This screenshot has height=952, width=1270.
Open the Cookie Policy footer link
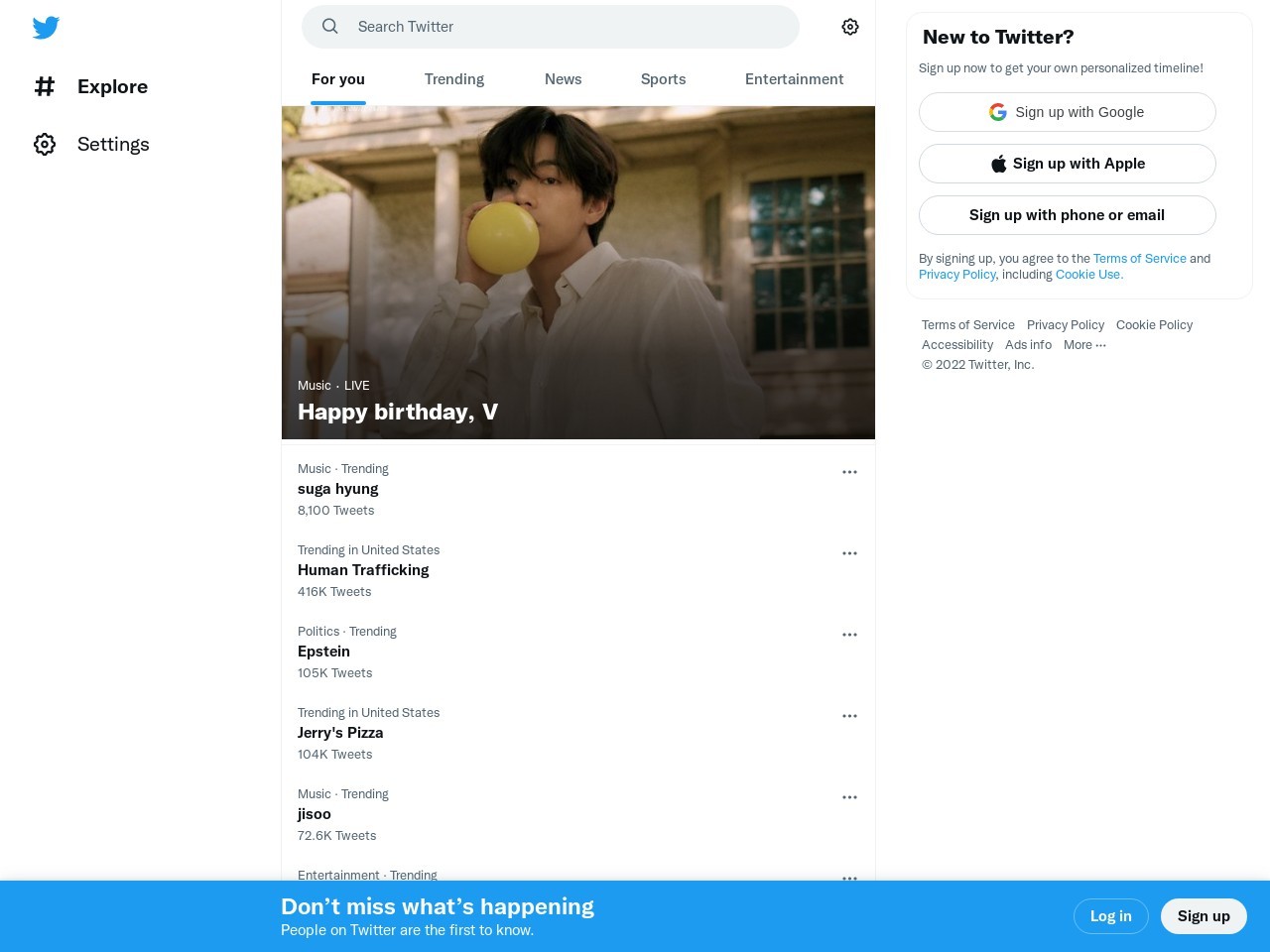pyautogui.click(x=1155, y=325)
